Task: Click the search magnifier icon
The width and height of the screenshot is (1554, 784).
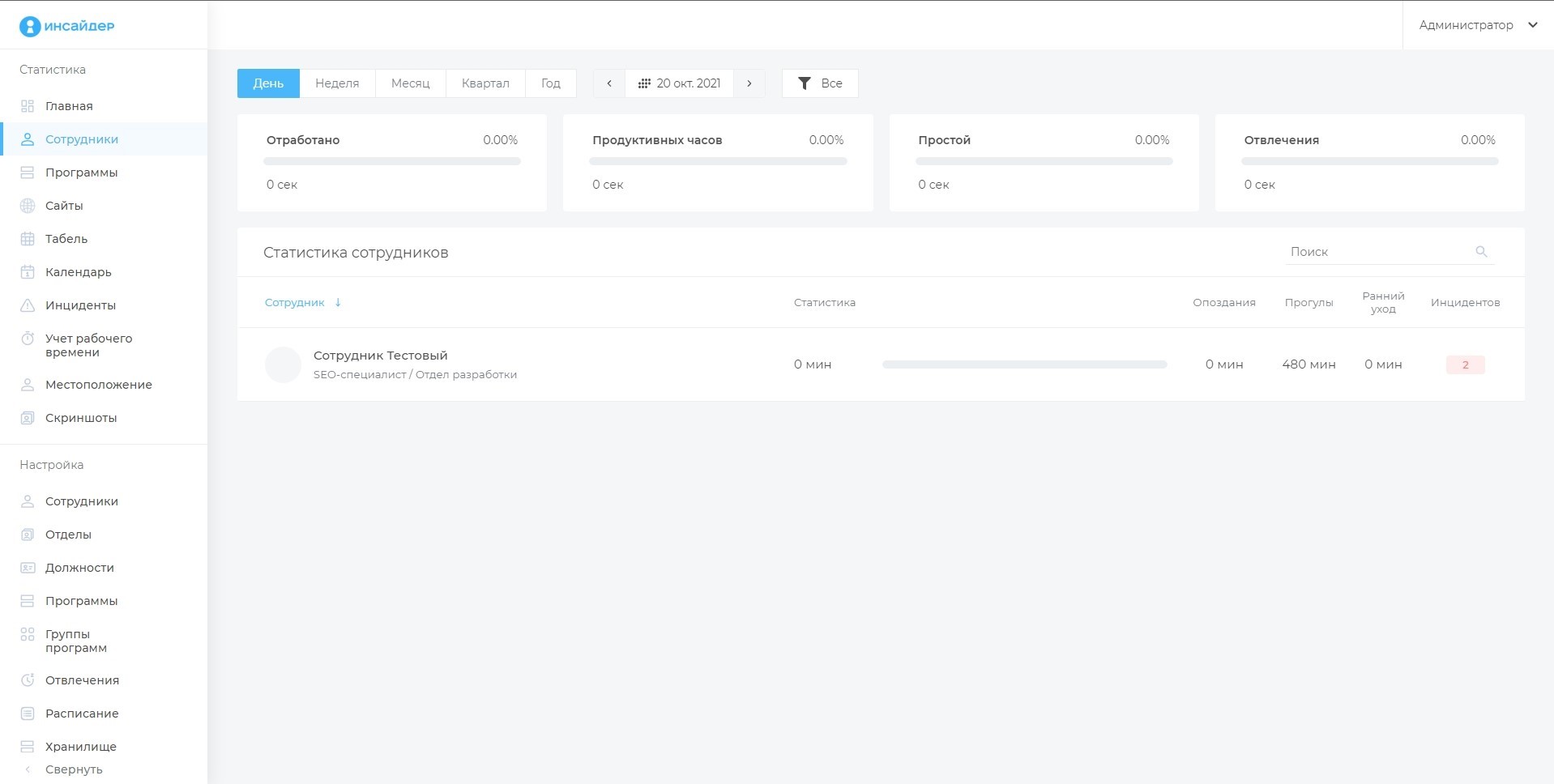Action: pyautogui.click(x=1481, y=252)
